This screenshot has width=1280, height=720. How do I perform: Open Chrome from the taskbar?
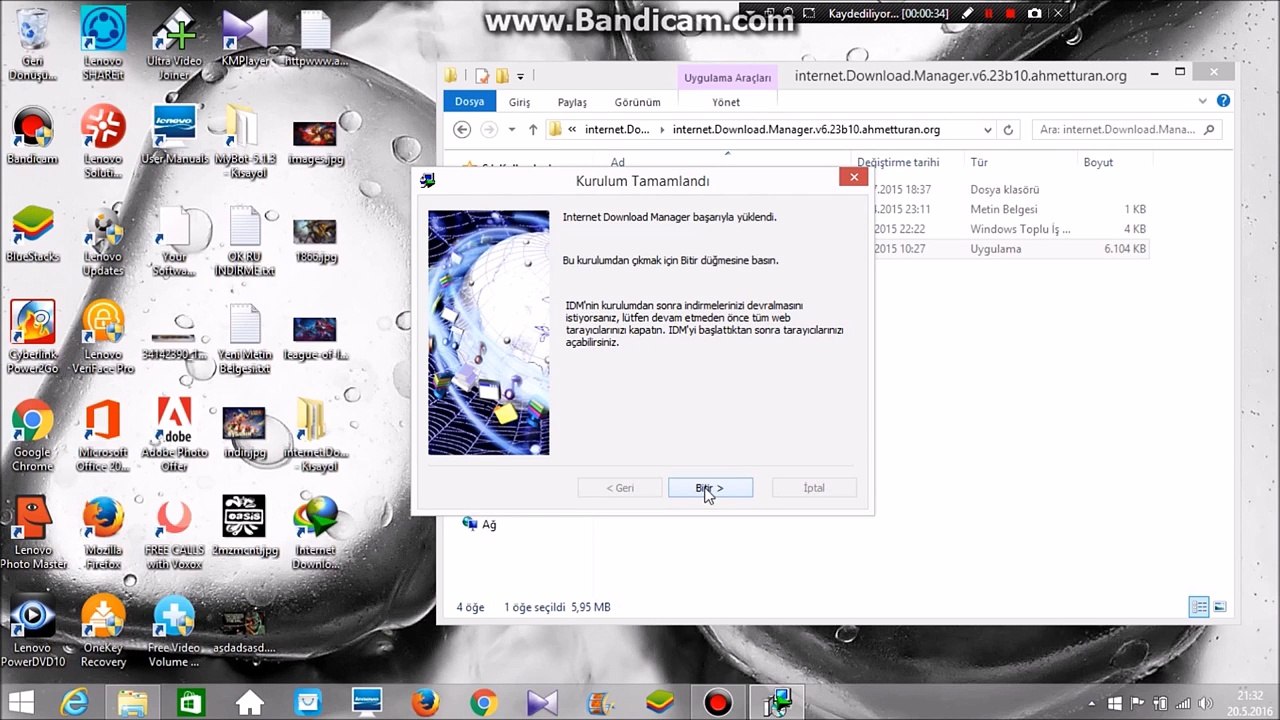tap(484, 703)
